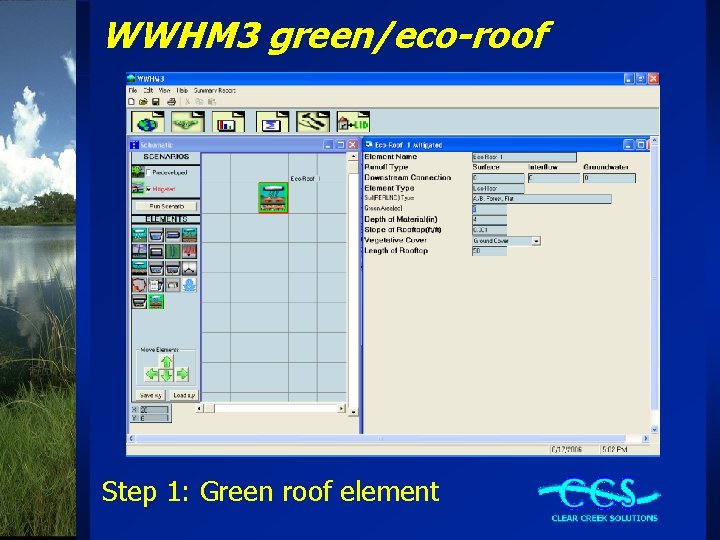Open the View menu
Screen dimensions: 720x540
[164, 90]
